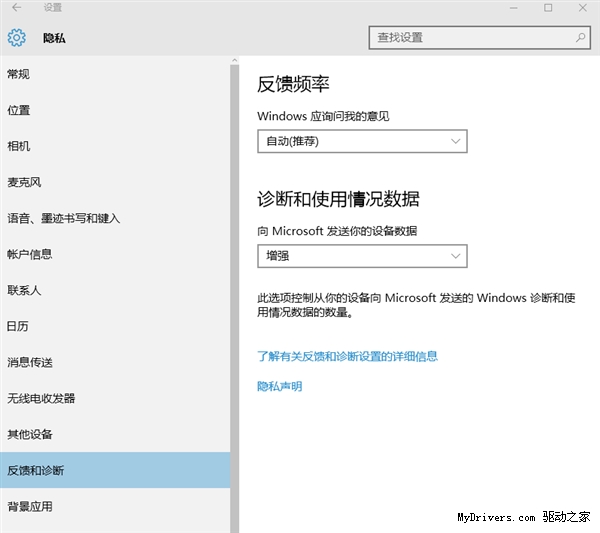Select 常规 in the sidebar
Viewport: 600px width, 533px height.
click(19, 74)
